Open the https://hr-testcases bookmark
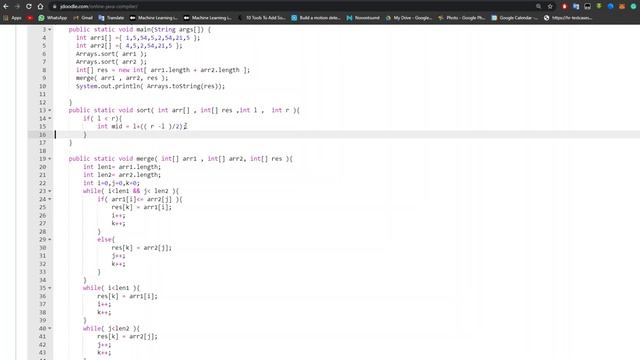 [568, 18]
